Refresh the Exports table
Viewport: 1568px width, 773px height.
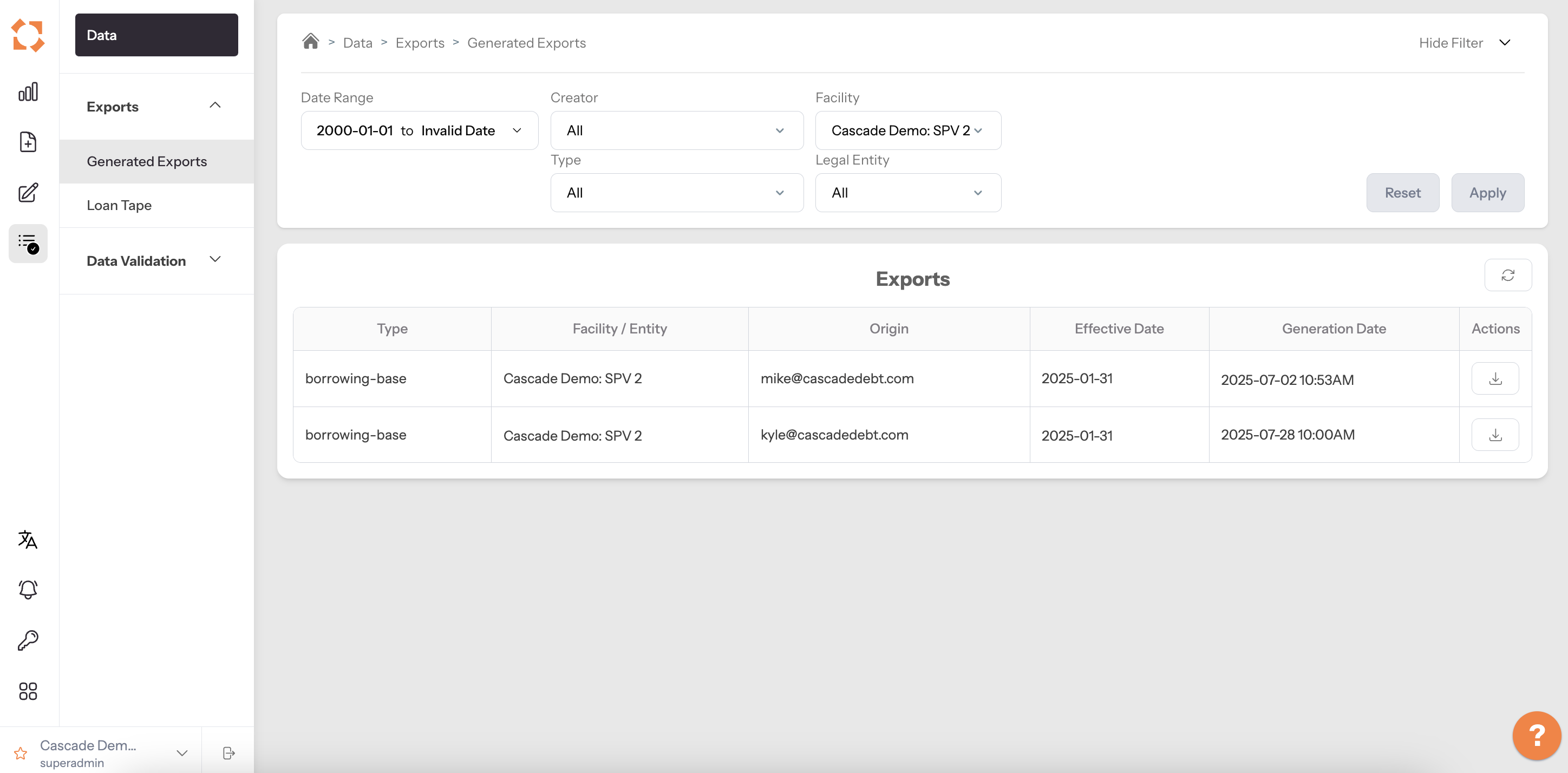tap(1507, 275)
